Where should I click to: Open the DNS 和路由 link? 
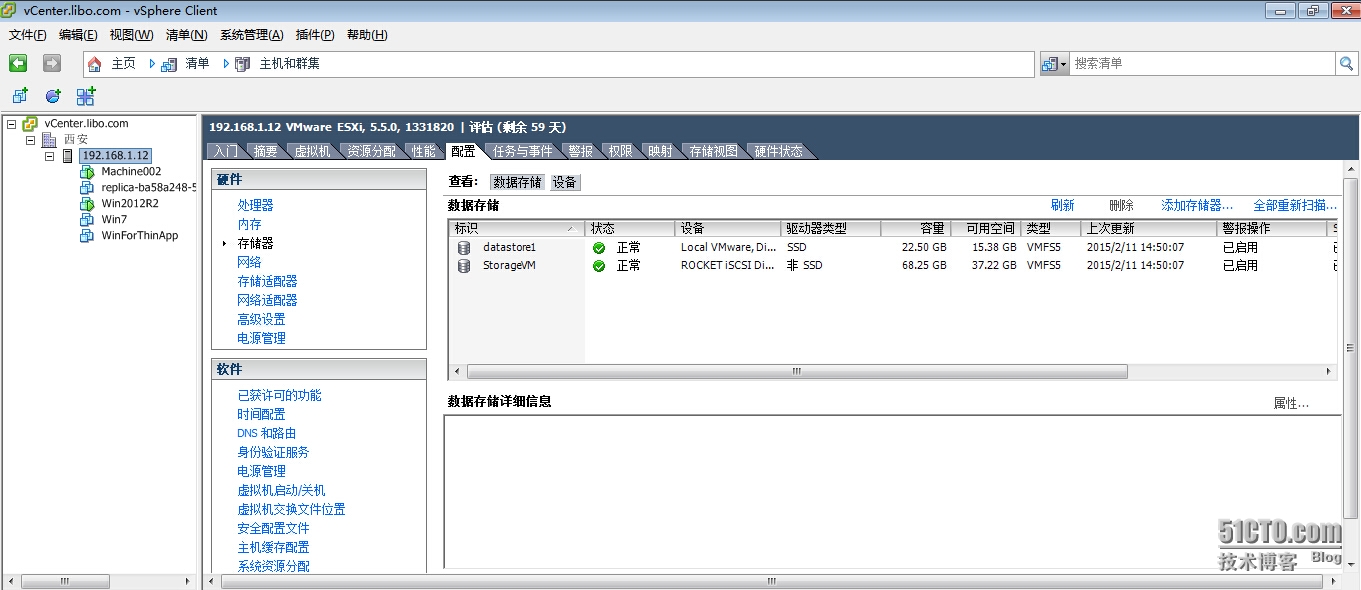[266, 433]
